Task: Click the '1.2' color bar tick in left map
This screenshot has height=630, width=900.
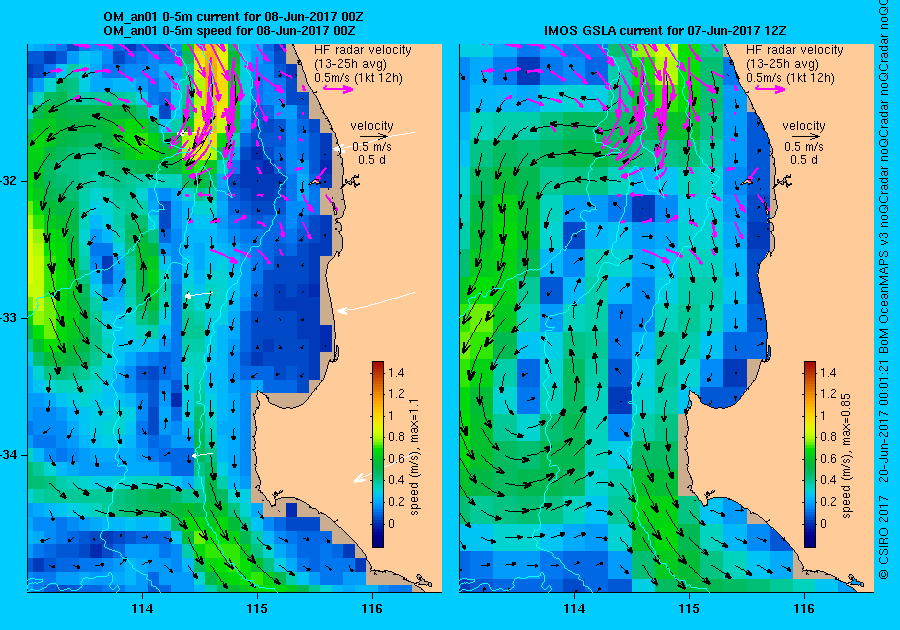Action: pos(396,394)
